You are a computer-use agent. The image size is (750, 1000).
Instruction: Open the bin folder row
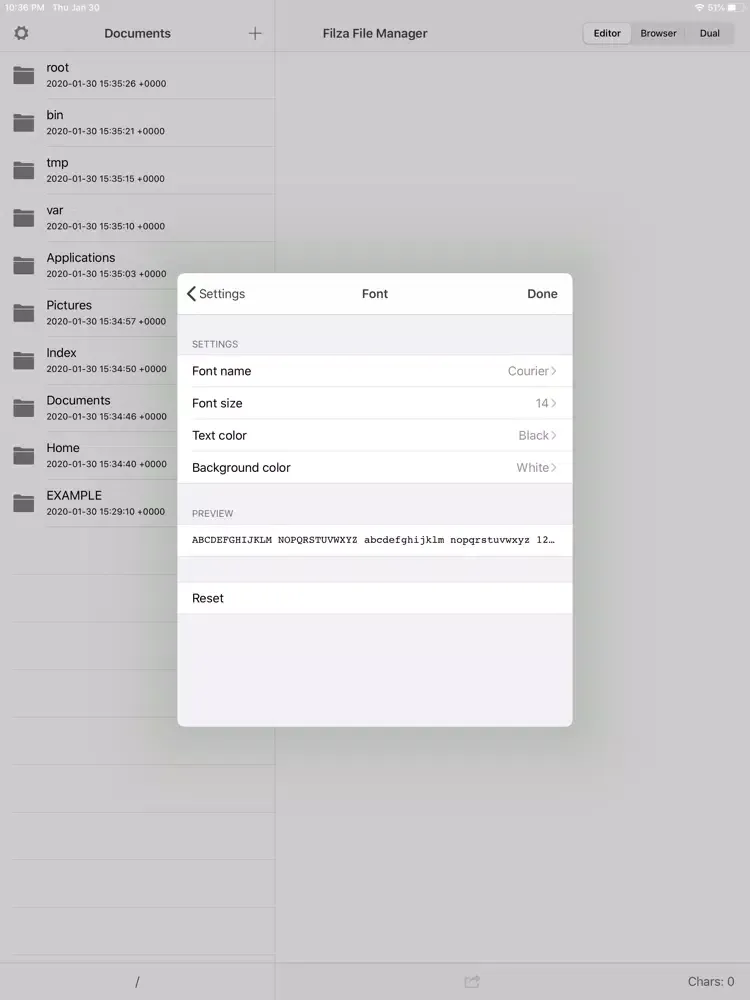[x=137, y=122]
